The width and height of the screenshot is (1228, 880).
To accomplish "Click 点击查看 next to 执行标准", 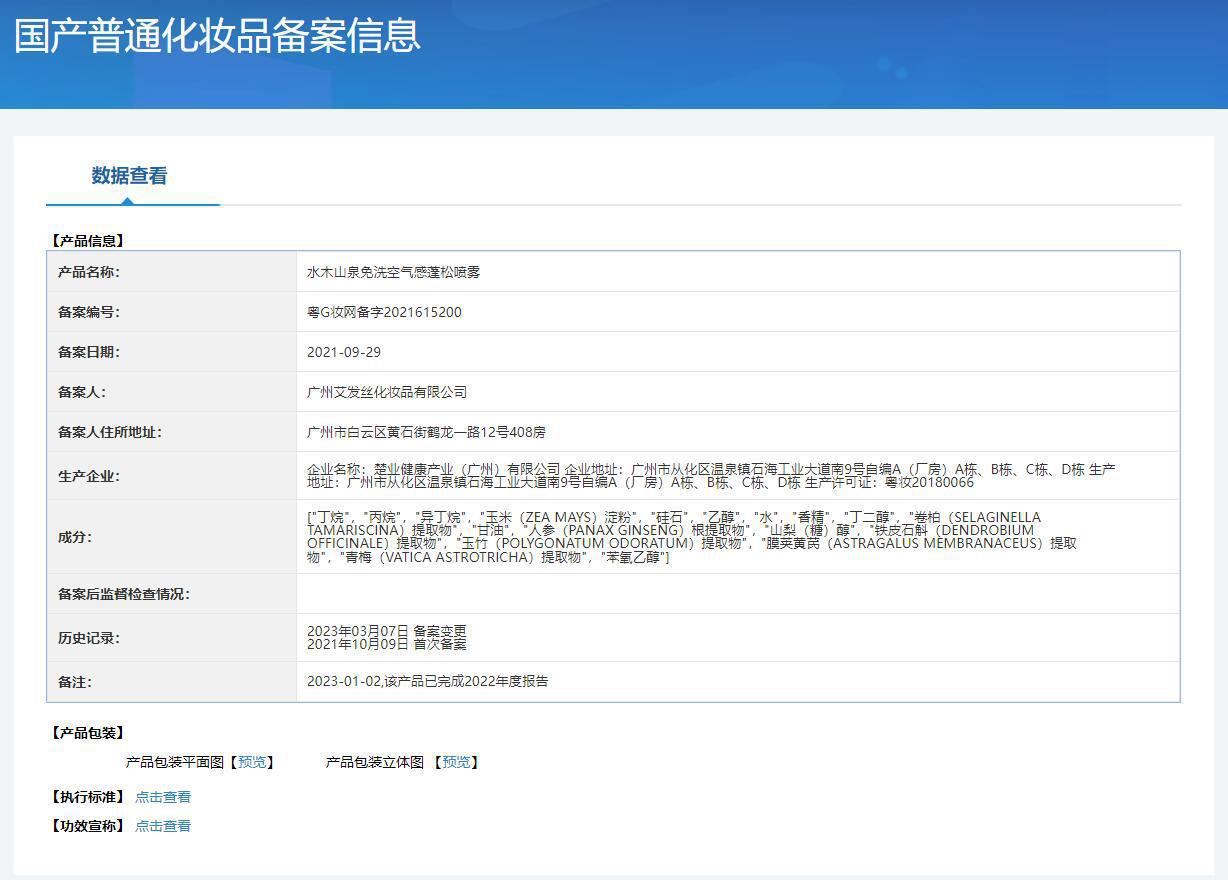I will click(163, 797).
